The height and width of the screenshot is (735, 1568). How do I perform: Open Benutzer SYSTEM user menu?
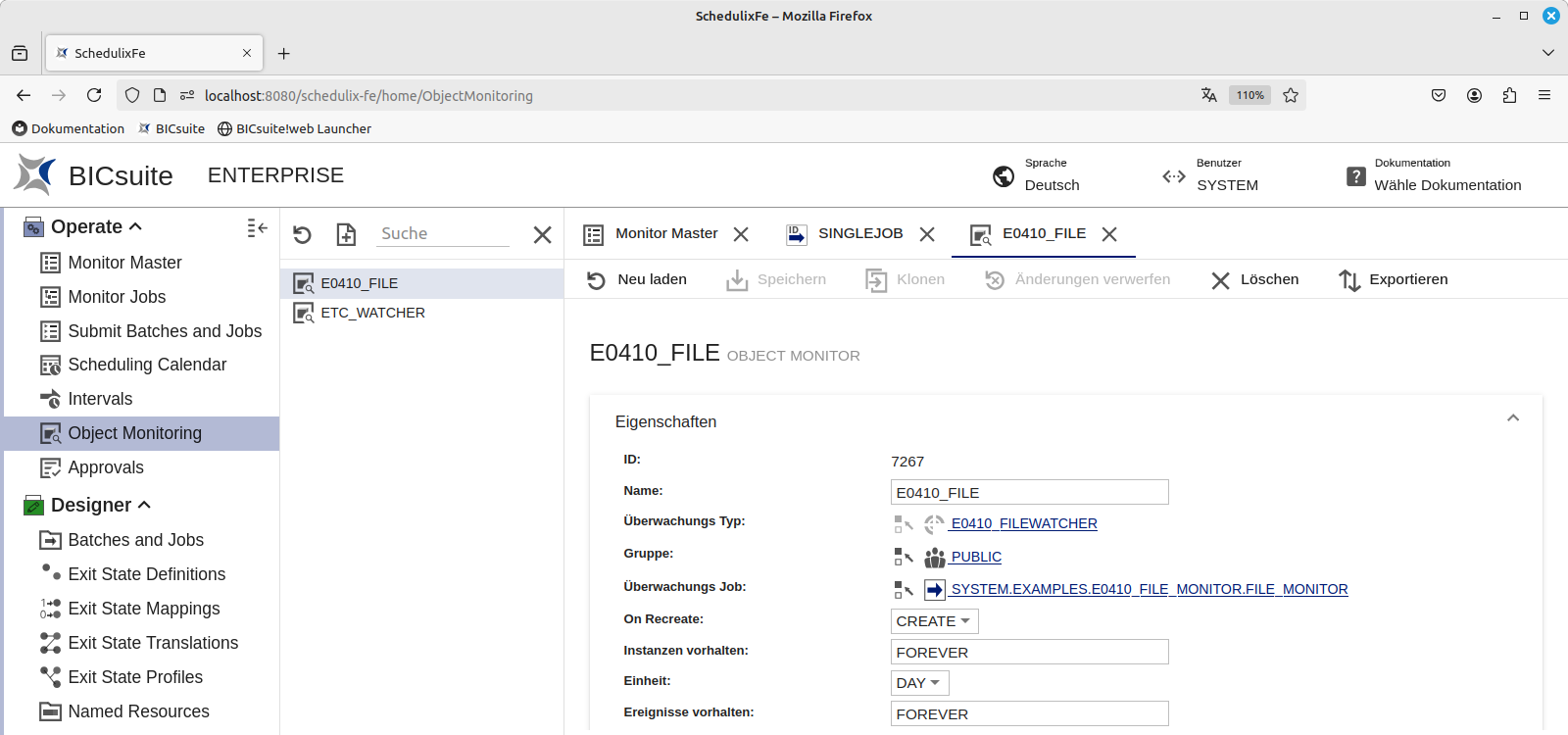pos(1211,175)
